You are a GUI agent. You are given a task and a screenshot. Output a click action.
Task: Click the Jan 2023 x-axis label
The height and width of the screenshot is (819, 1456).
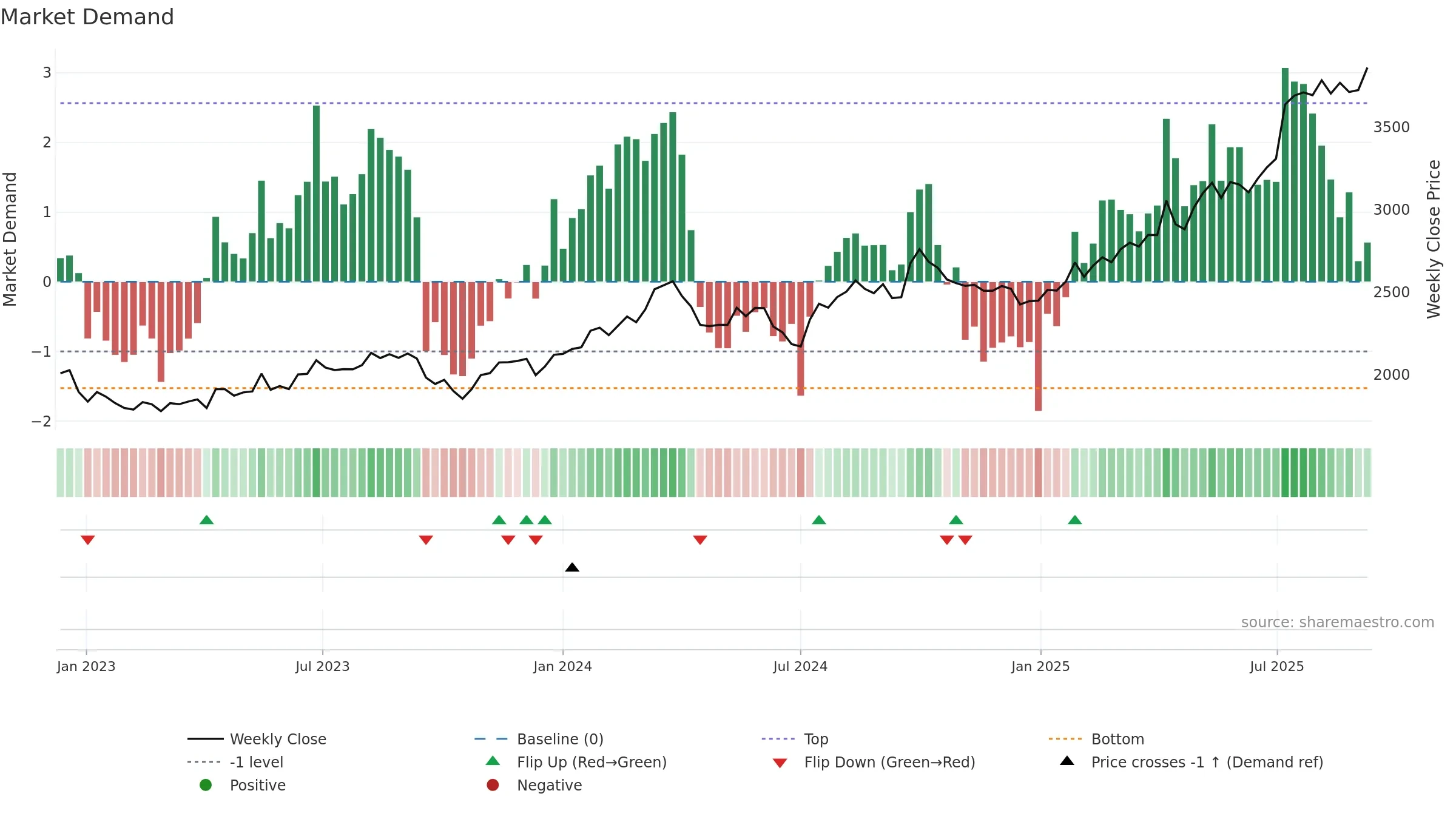pyautogui.click(x=86, y=666)
